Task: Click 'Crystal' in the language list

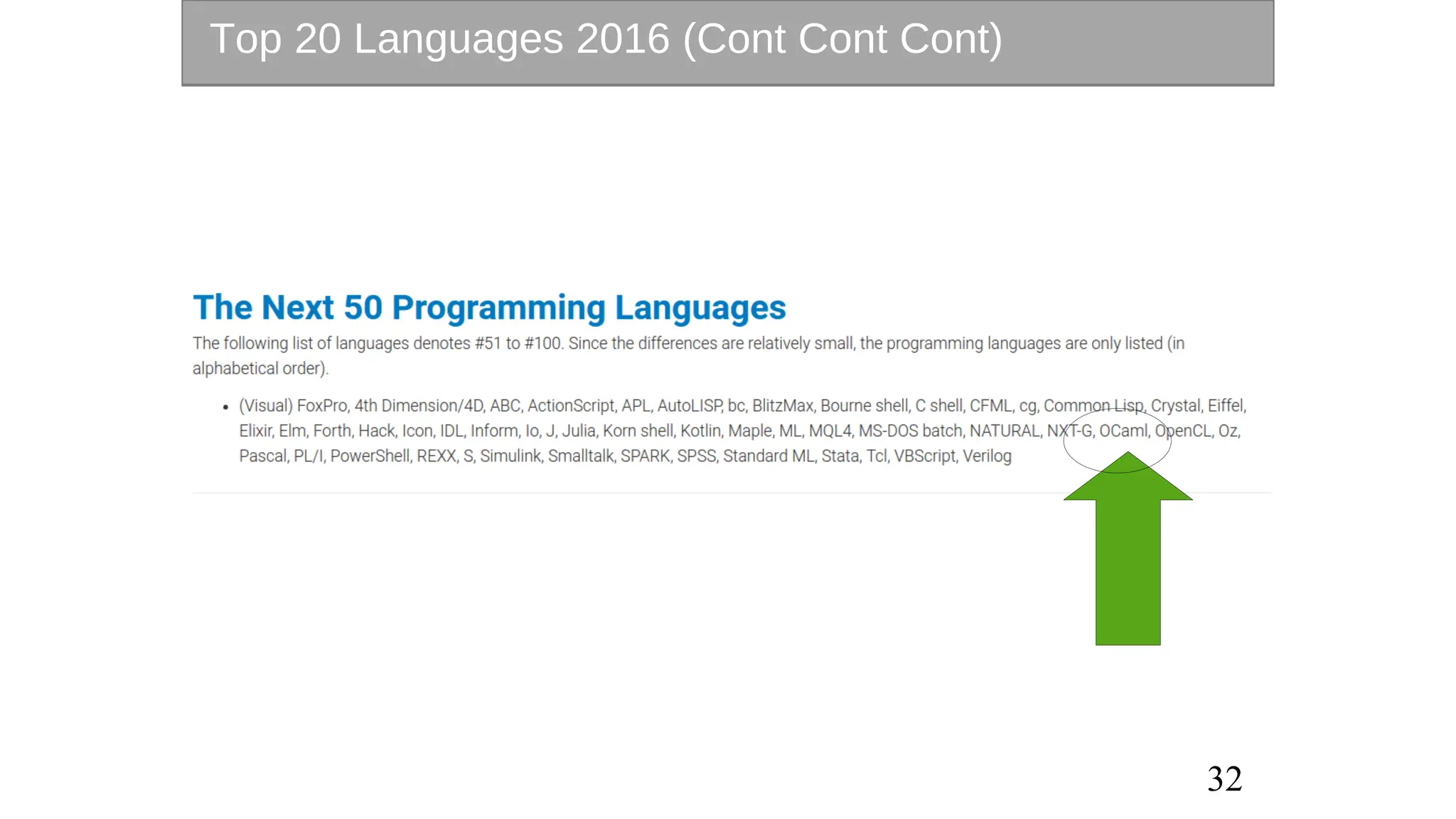Action: 1174,406
